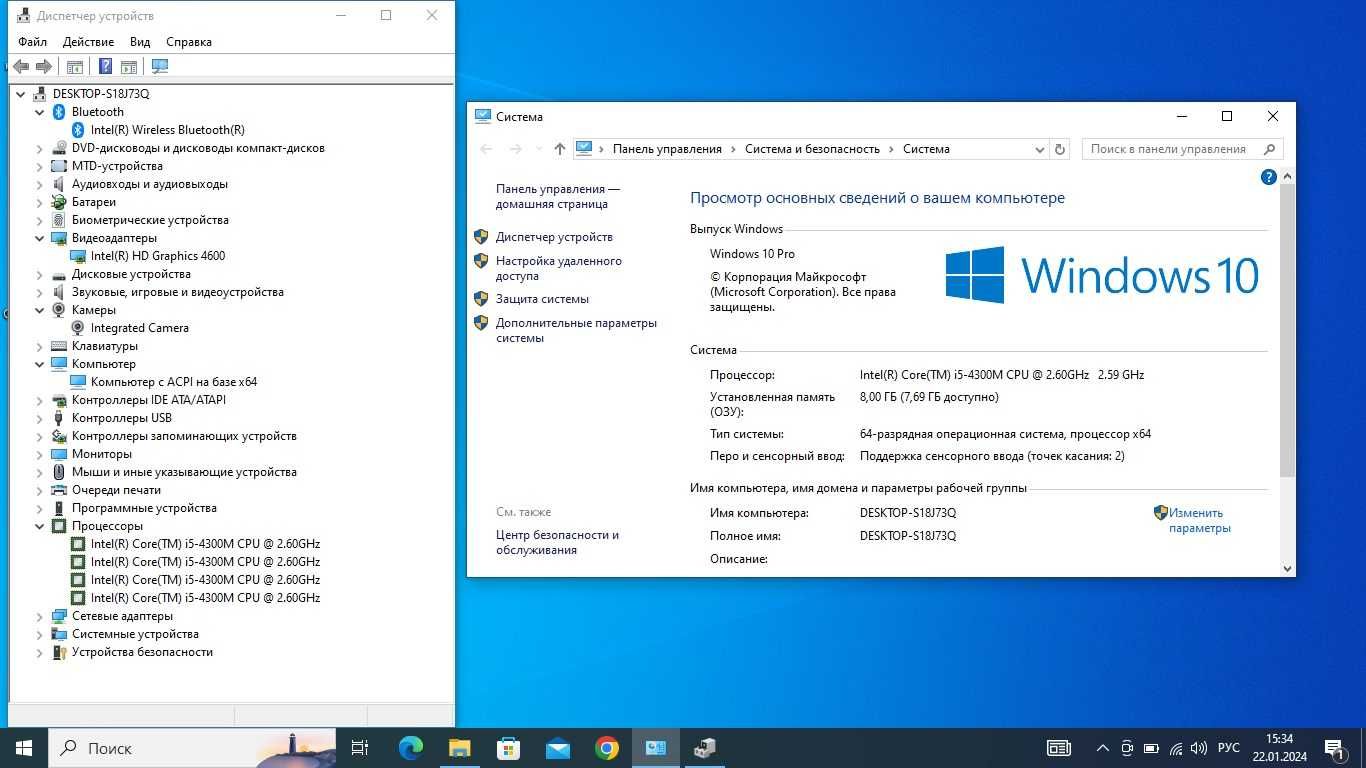Expand DVD-дисководы и дисководы компакт-дисков

(40, 148)
